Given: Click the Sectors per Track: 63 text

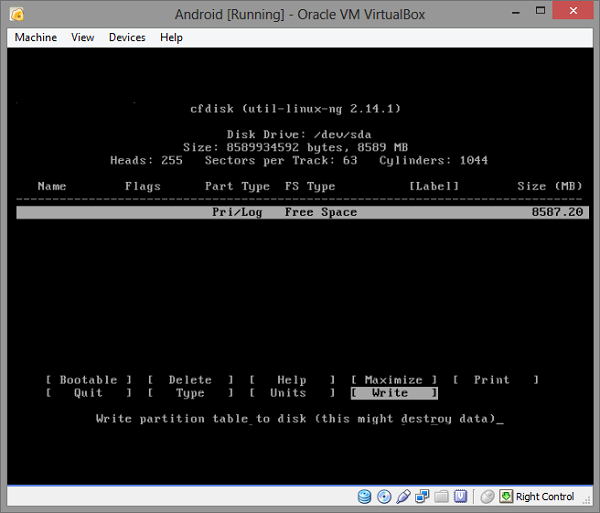Looking at the screenshot, I should click(x=280, y=160).
